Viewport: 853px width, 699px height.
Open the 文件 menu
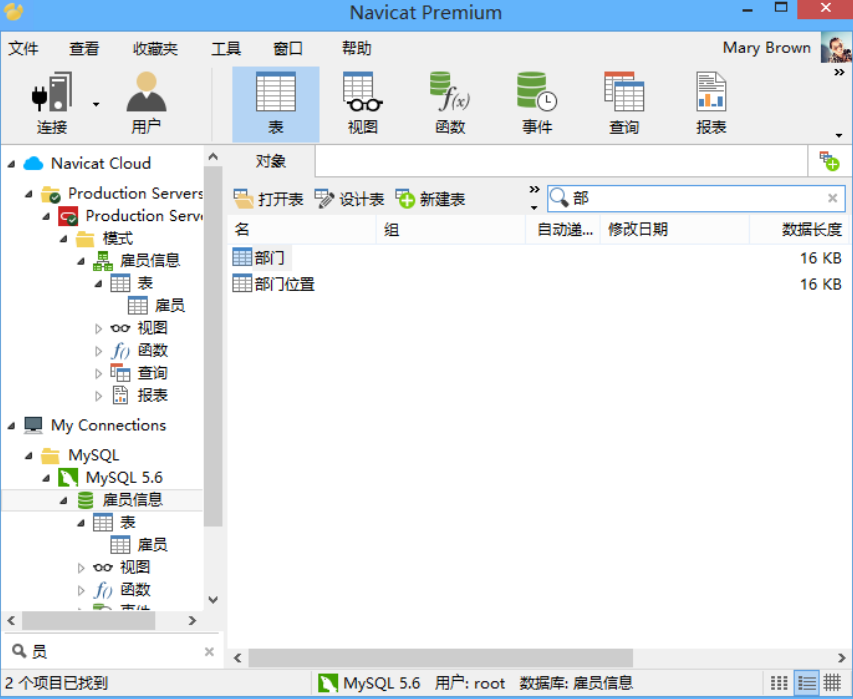pos(23,48)
